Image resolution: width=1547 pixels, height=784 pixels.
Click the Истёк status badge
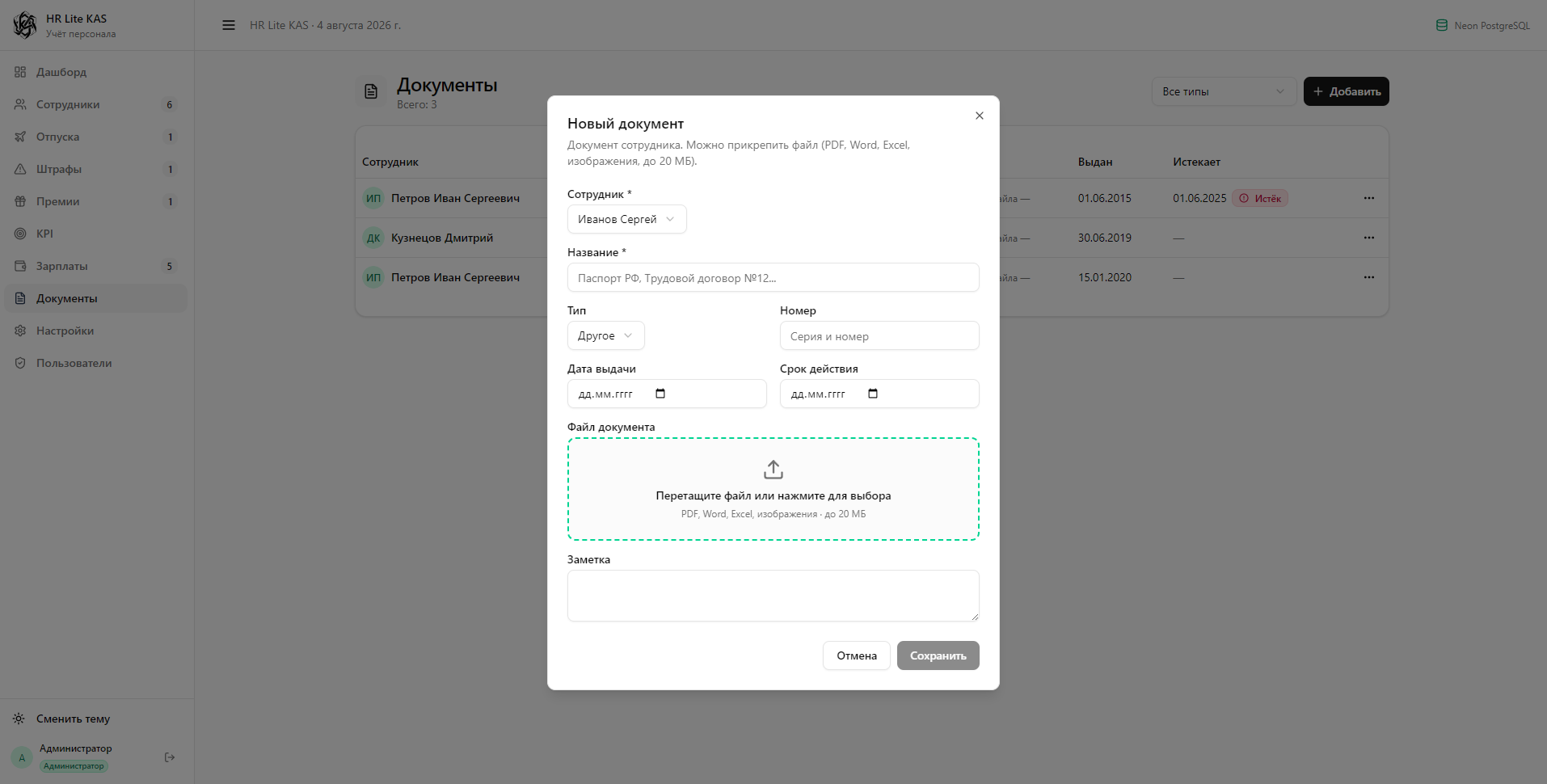point(1260,198)
